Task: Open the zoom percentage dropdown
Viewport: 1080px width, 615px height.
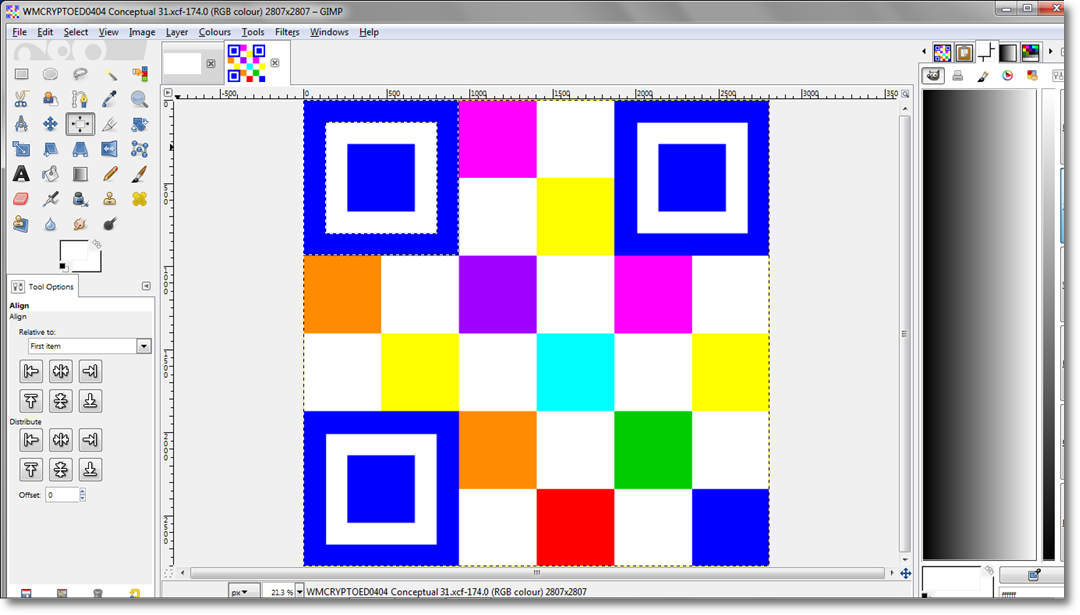Action: click(x=299, y=592)
